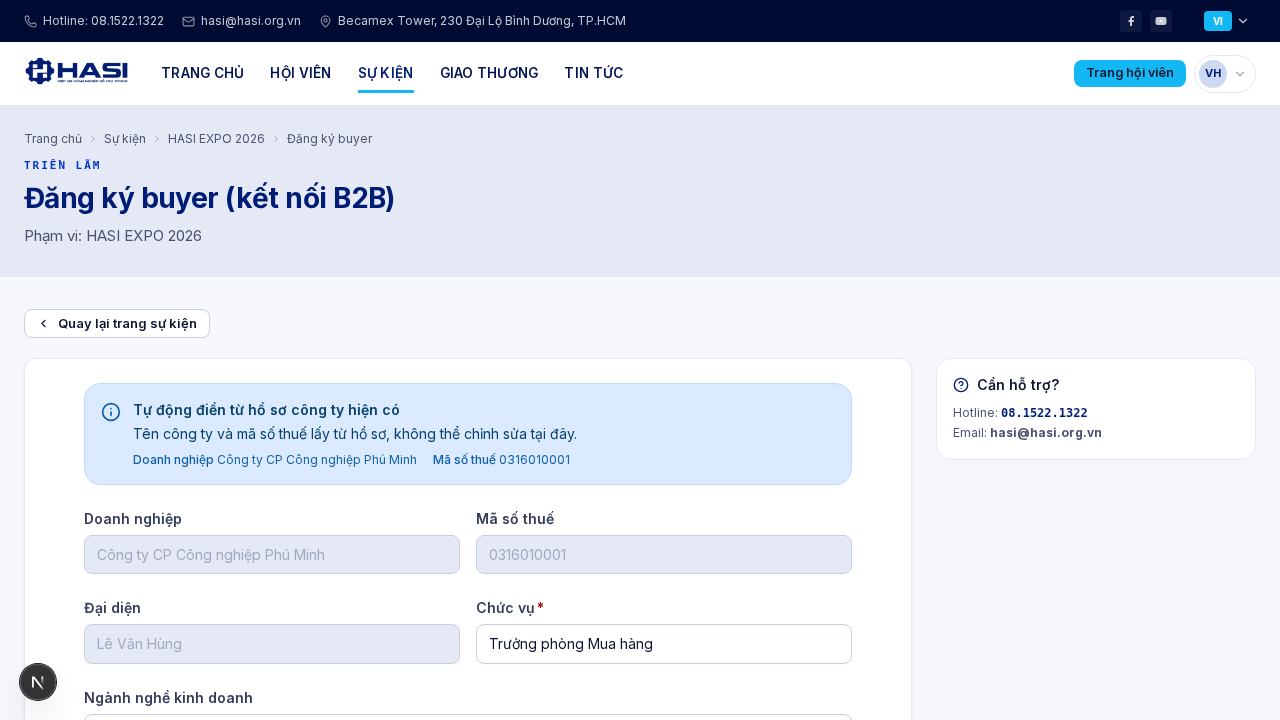
Task: Open the YouTube social icon
Action: click(x=1161, y=21)
